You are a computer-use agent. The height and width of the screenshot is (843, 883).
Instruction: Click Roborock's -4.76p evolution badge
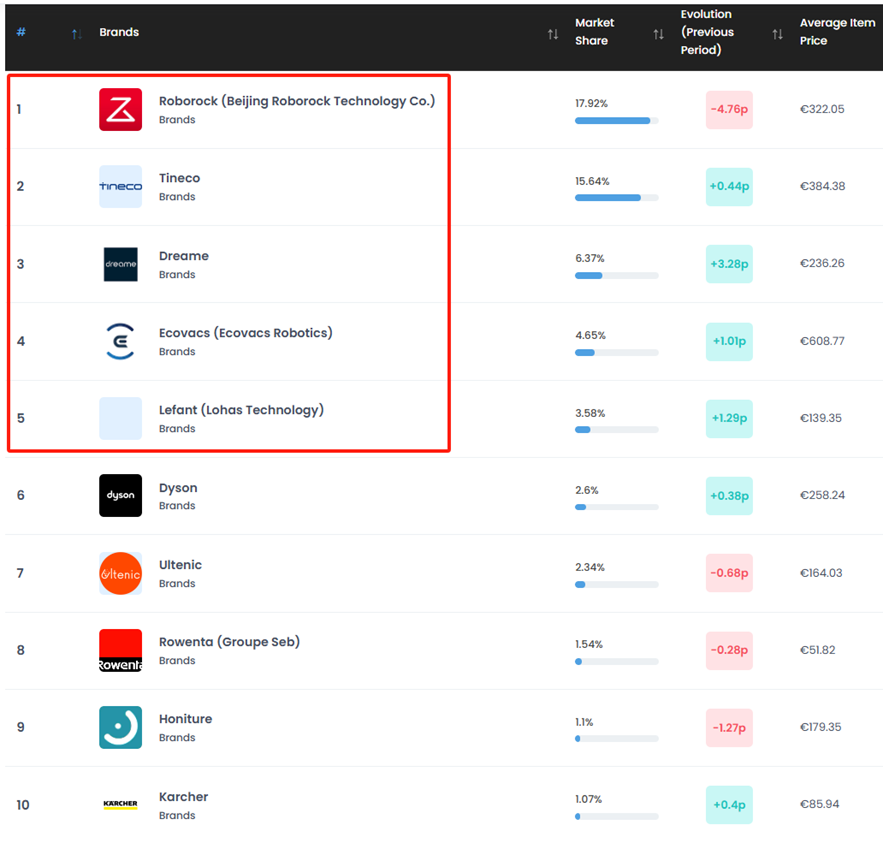(728, 109)
